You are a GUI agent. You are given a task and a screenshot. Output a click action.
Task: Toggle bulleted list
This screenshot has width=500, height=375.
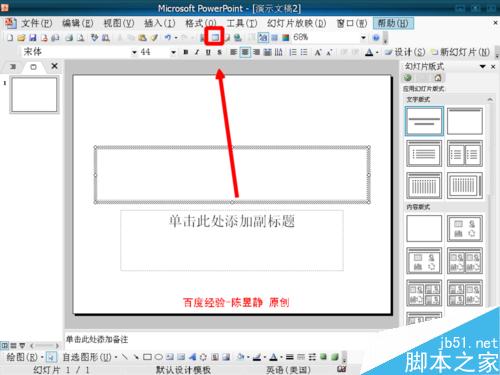(304, 52)
